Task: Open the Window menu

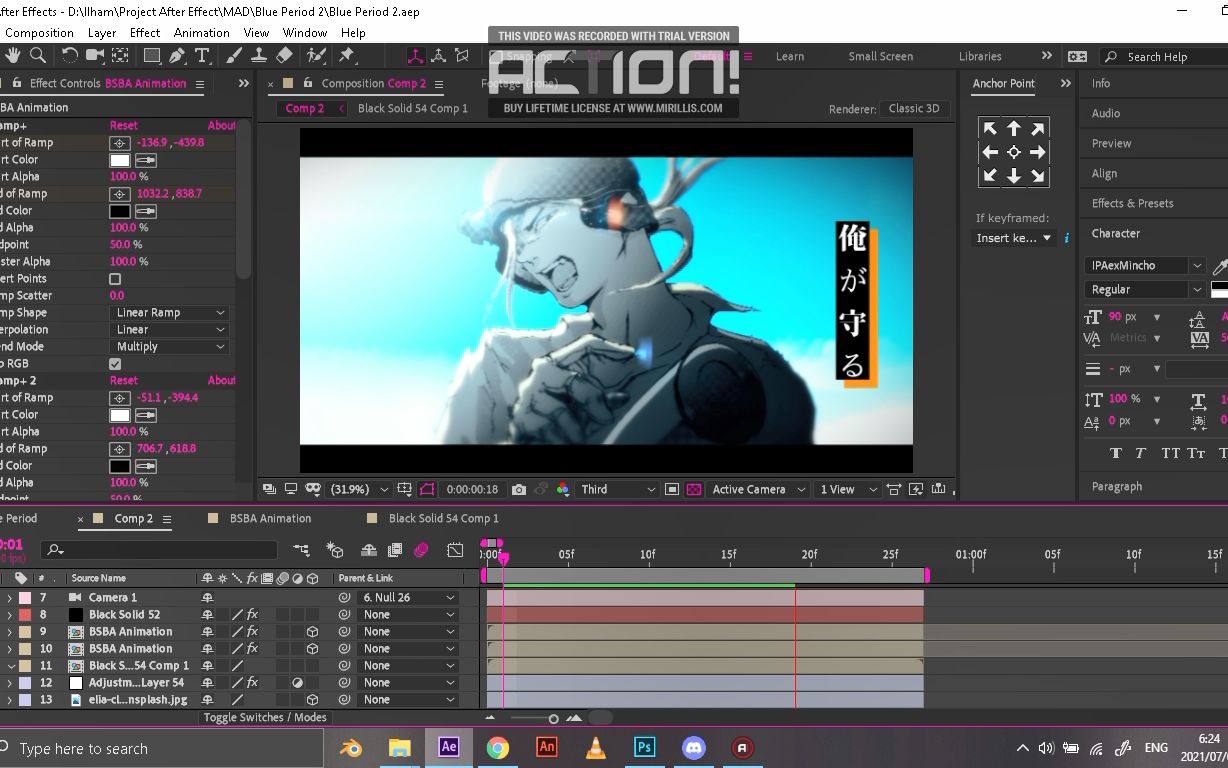Action: (305, 32)
